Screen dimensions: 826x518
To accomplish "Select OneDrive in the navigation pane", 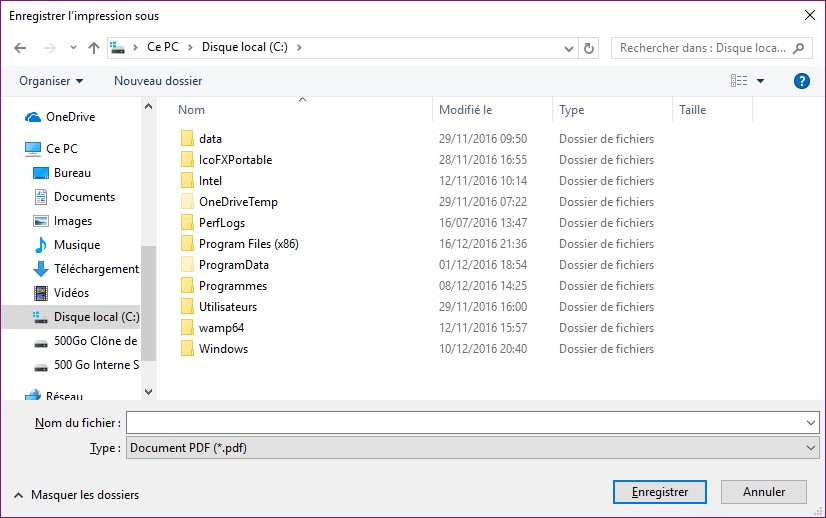I will coord(71,117).
